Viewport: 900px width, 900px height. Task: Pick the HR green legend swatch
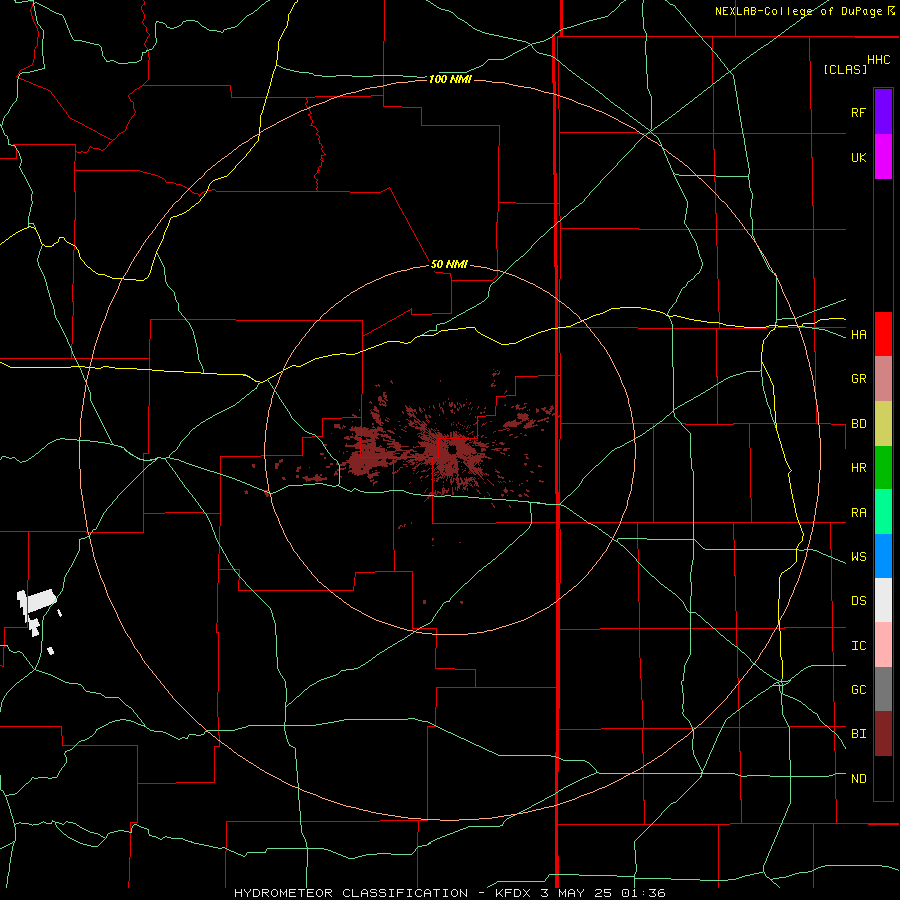tap(883, 468)
